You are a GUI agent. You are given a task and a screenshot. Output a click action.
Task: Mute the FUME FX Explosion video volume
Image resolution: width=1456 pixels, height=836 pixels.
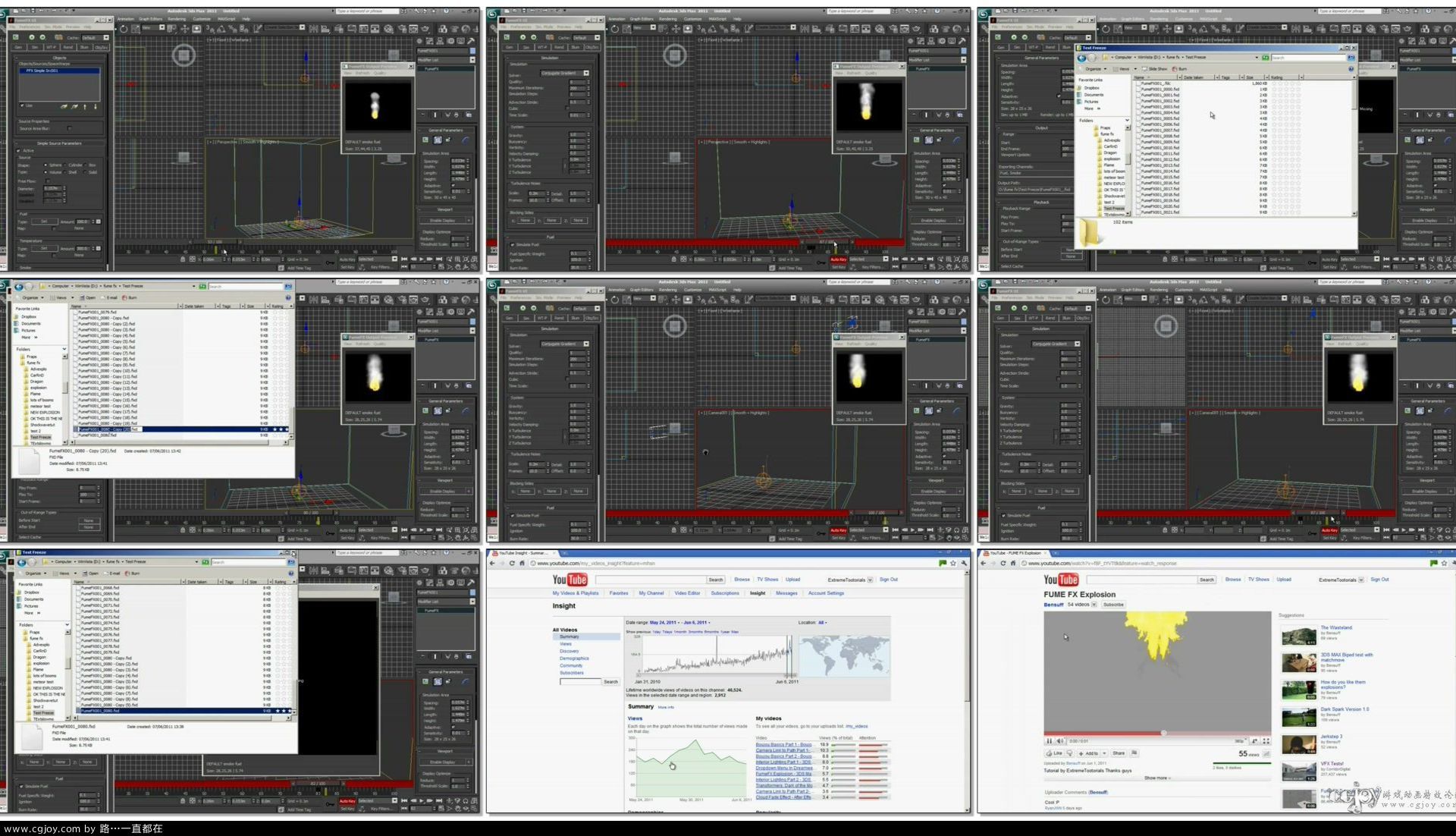(x=1059, y=740)
